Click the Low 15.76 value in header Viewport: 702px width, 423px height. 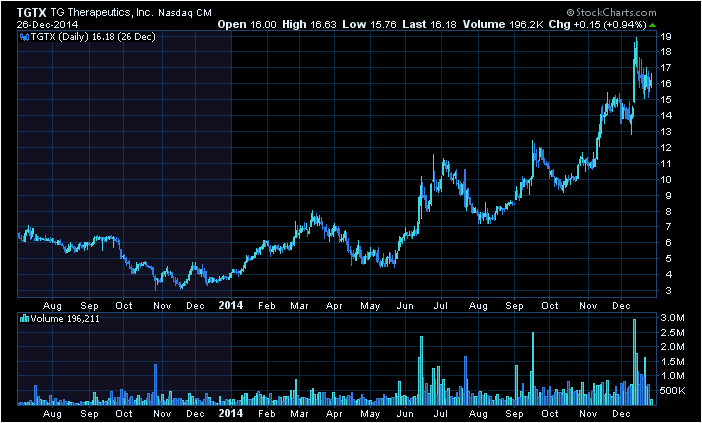click(x=369, y=25)
